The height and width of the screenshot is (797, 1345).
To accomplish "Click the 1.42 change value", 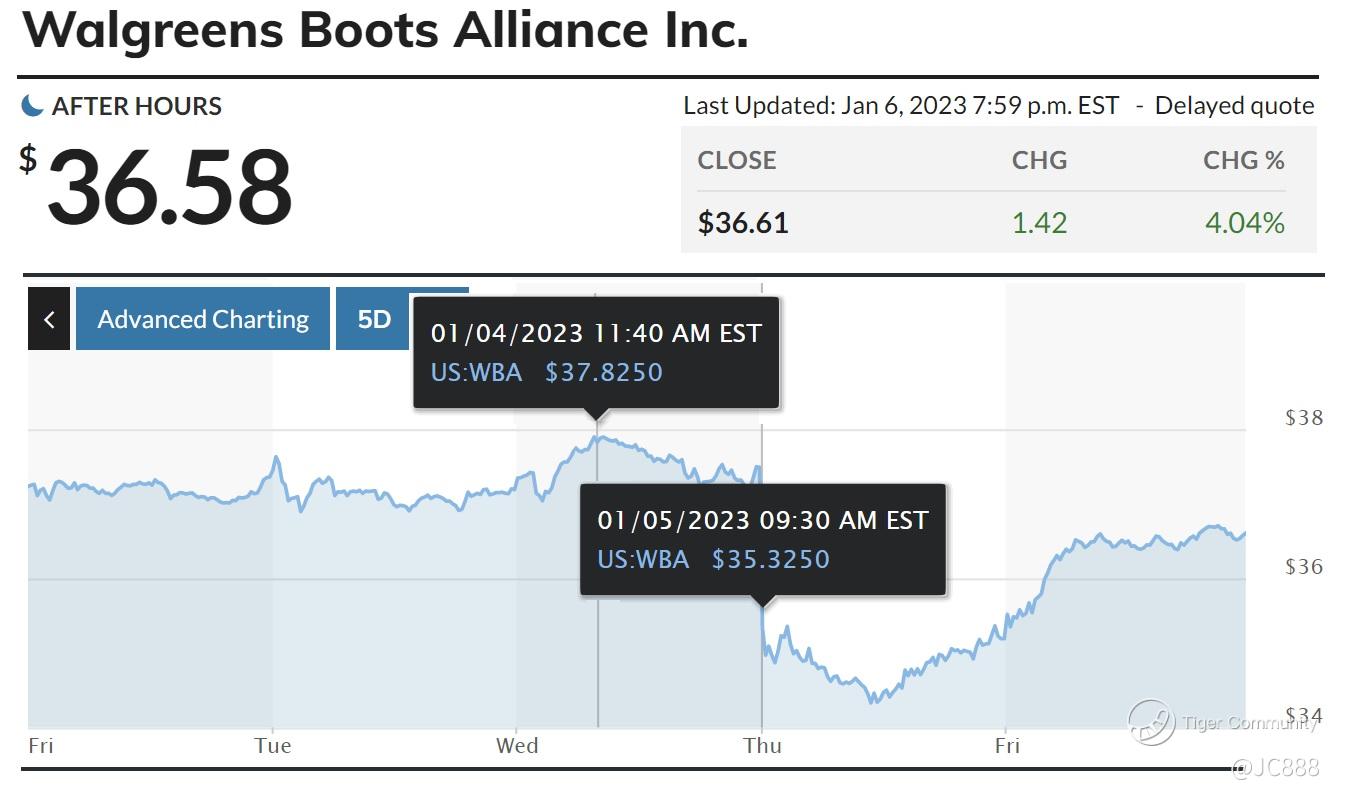I will [x=1039, y=222].
